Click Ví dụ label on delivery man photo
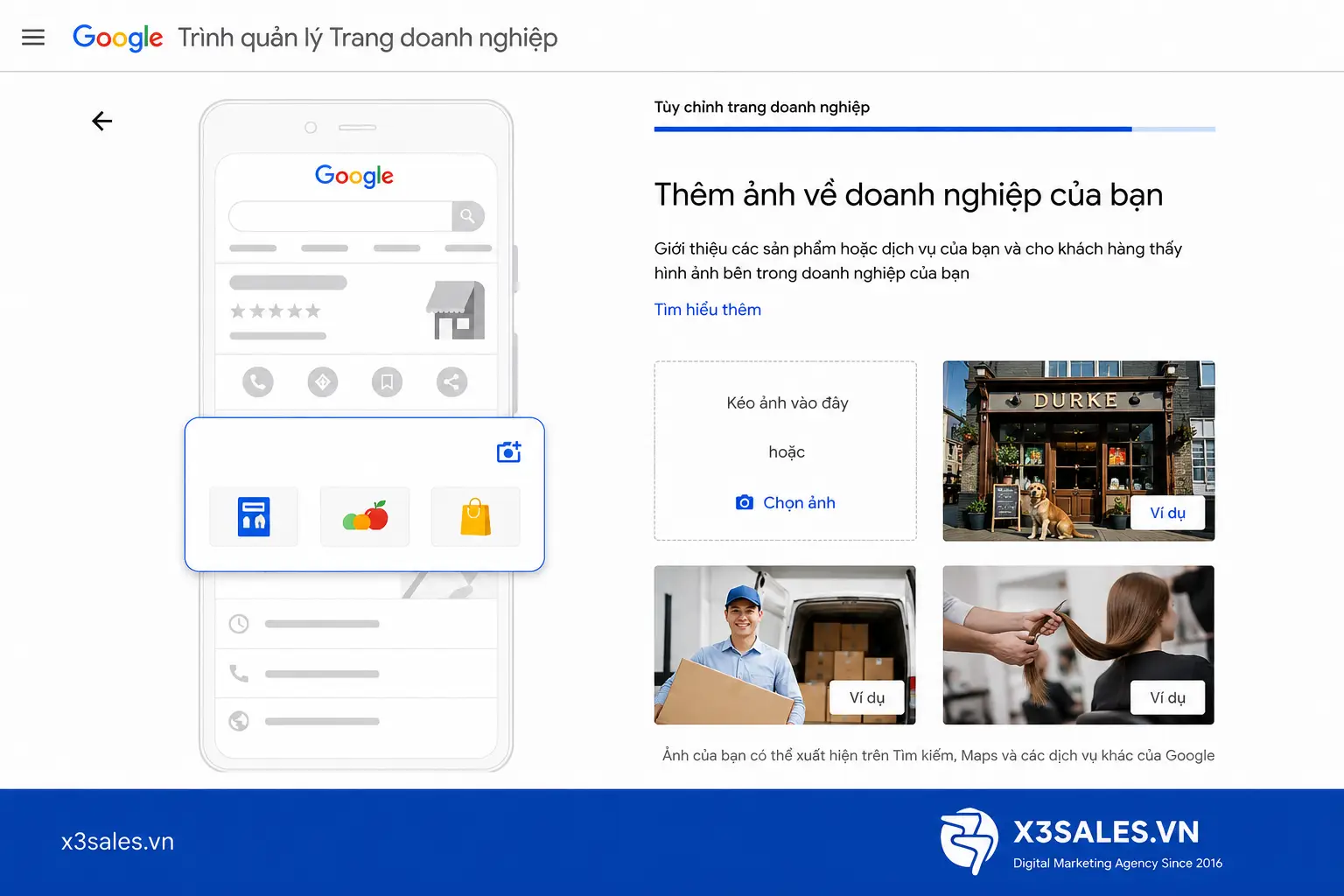Screen dimensions: 1344x896 (x=867, y=697)
